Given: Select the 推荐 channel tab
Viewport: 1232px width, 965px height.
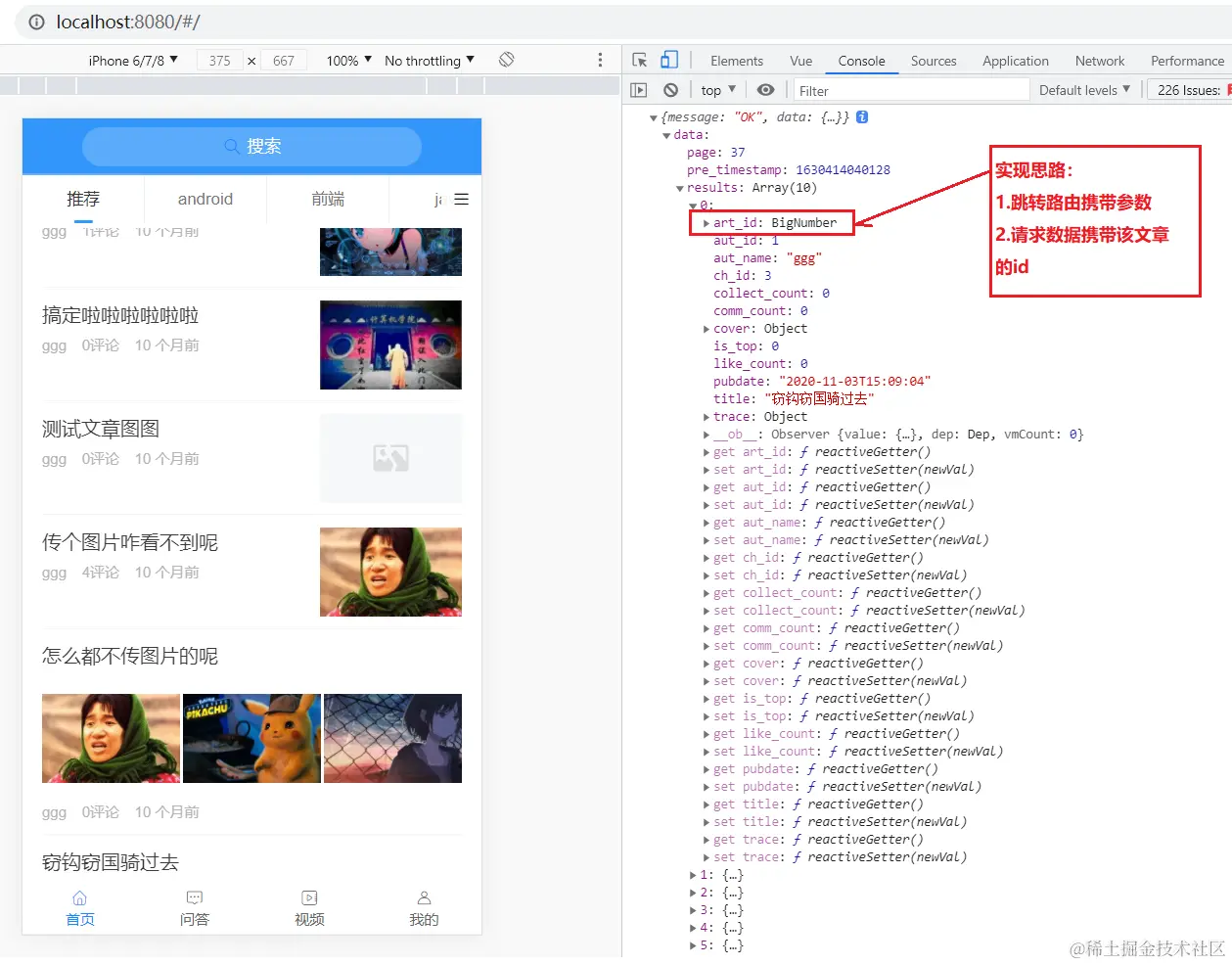Looking at the screenshot, I should 83,200.
